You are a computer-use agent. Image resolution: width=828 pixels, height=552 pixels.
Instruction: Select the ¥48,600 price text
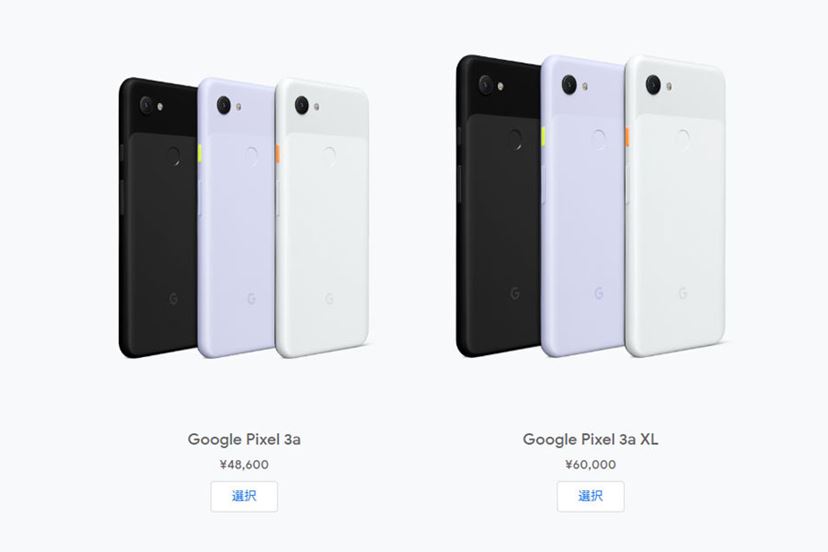click(244, 464)
